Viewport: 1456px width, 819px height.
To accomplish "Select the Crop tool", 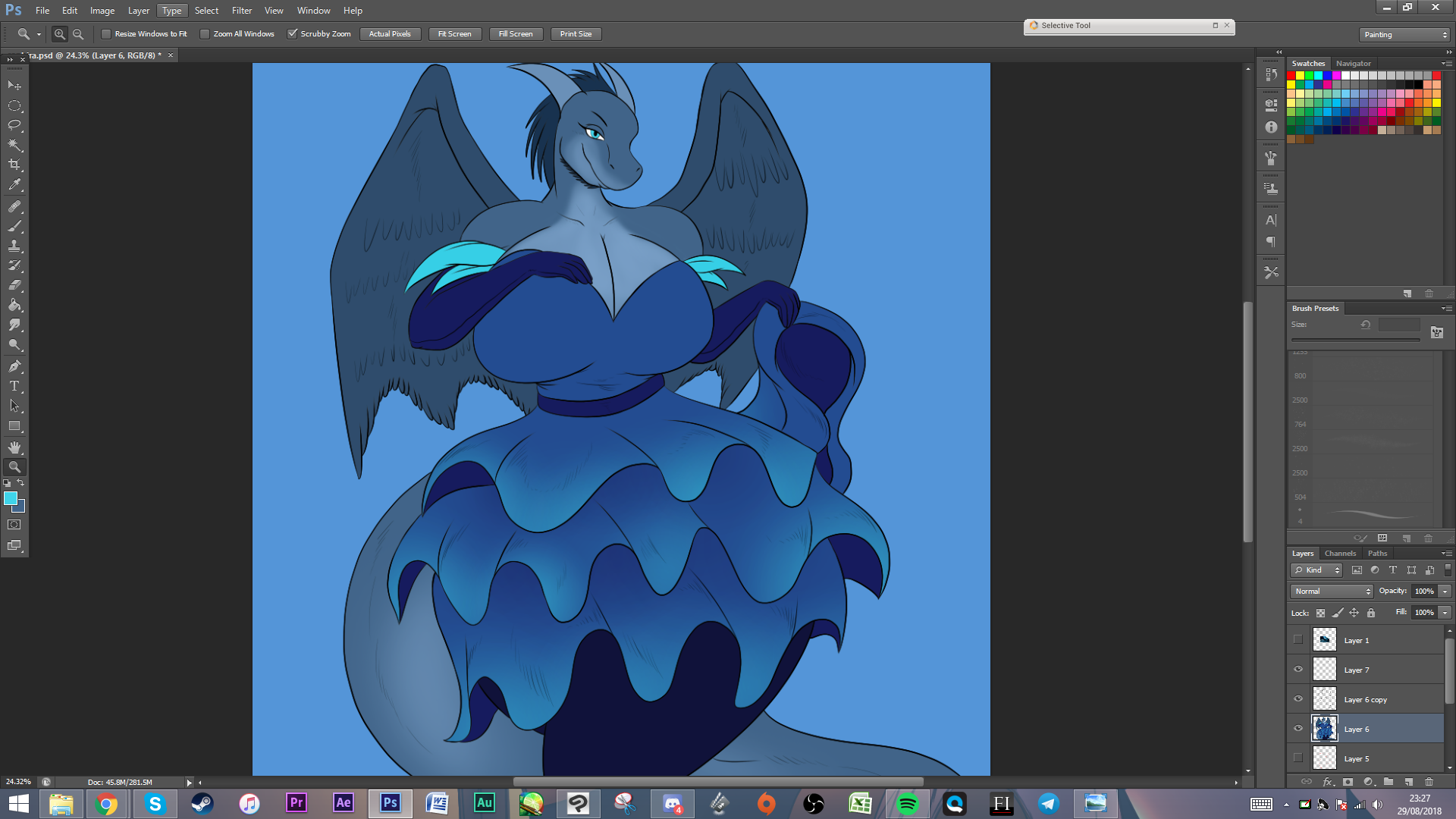I will [x=14, y=165].
